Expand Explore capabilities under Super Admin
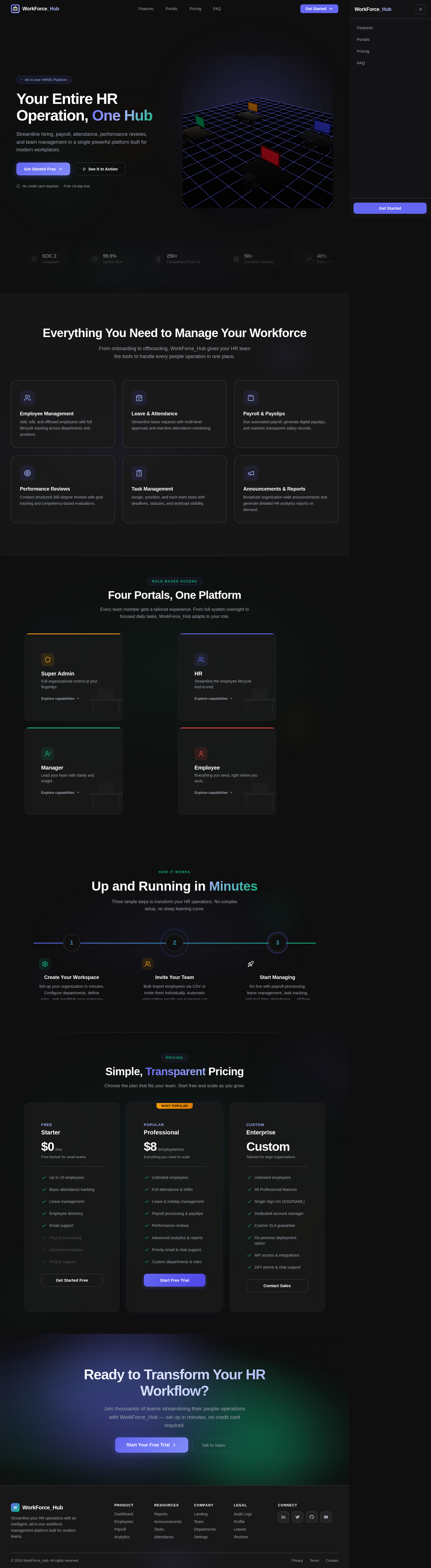 pos(60,698)
